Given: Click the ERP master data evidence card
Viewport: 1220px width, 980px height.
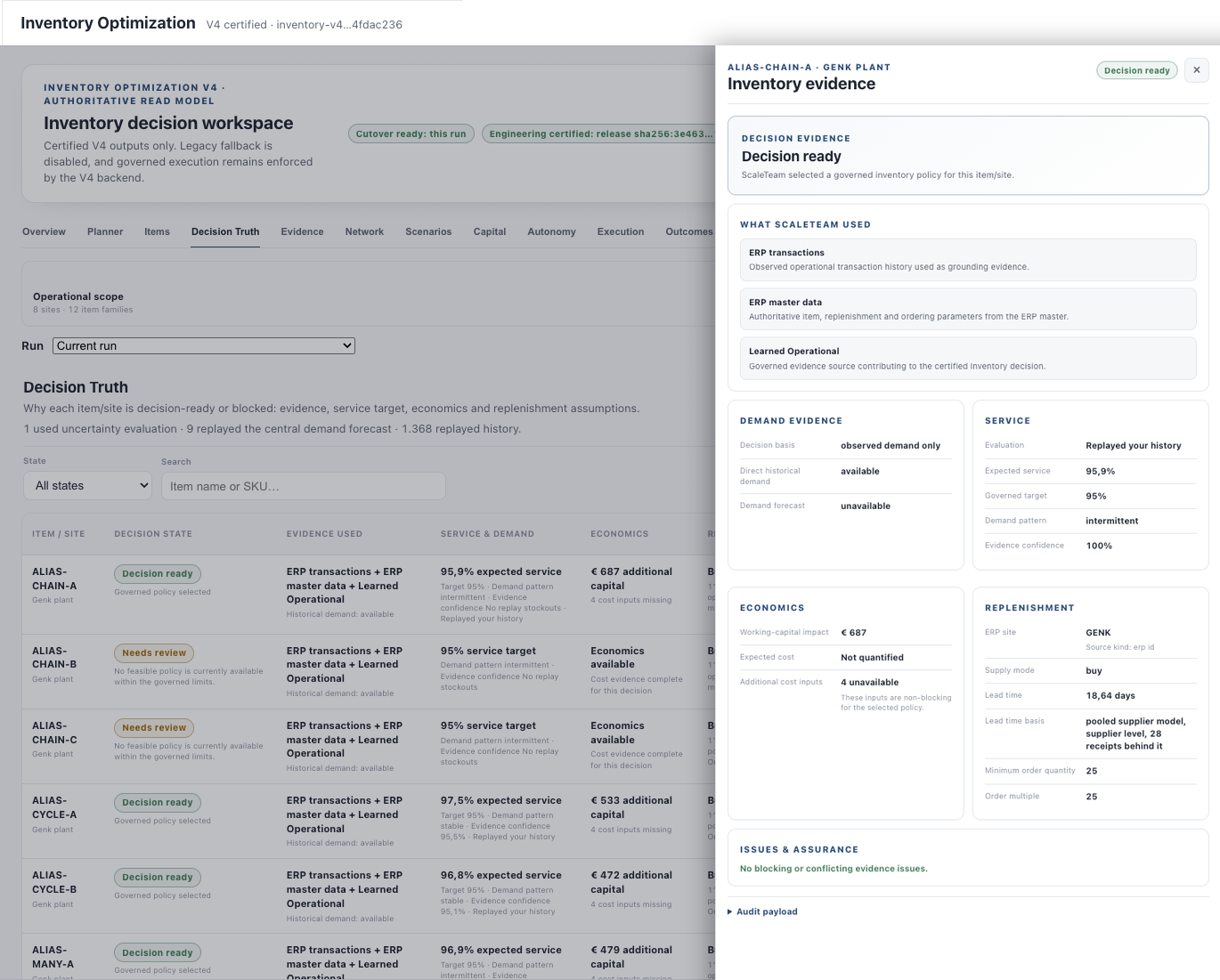Looking at the screenshot, I should [968, 309].
